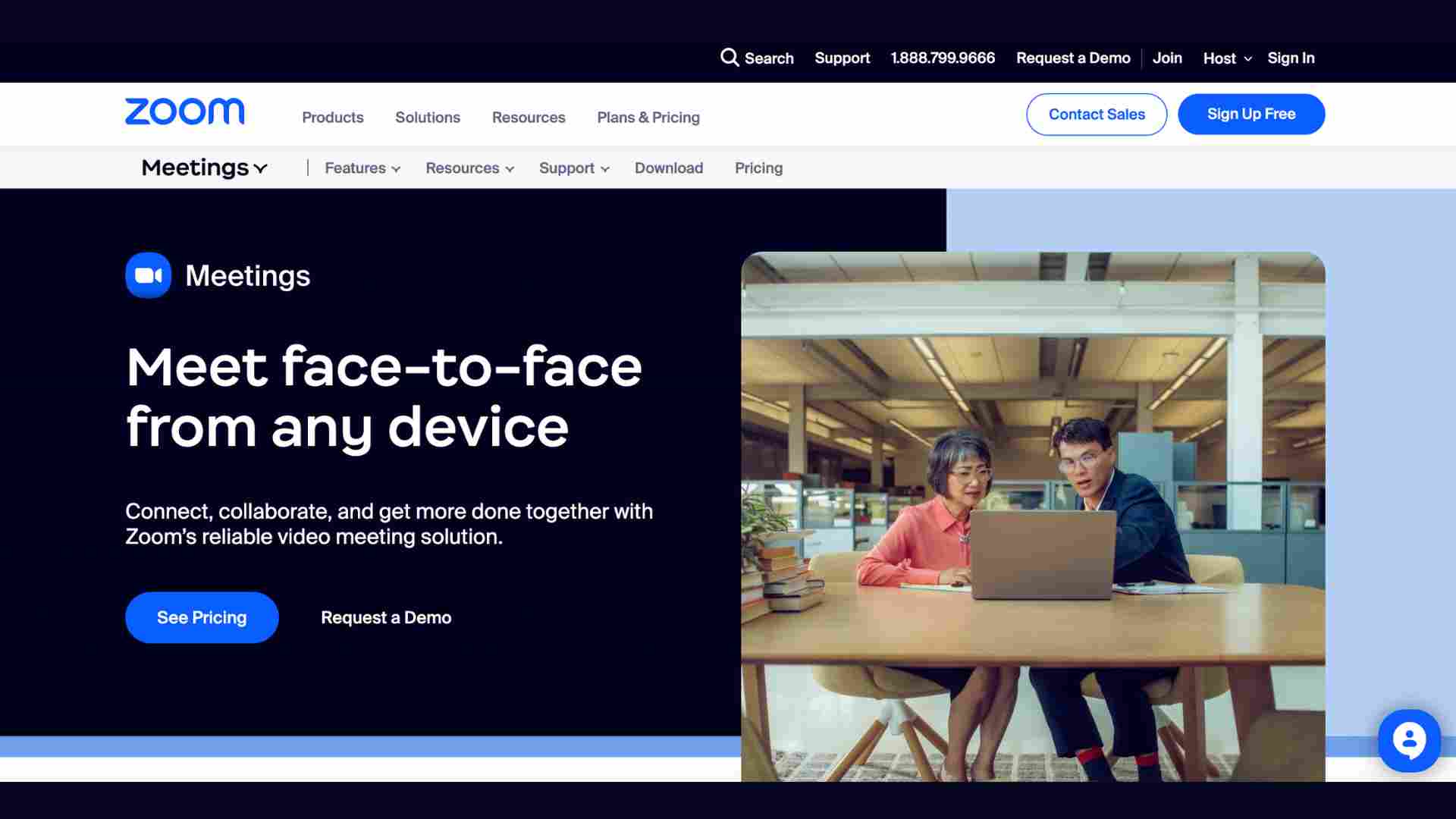Click the search magnifier icon
Screen dimensions: 1456x819
(x=729, y=58)
